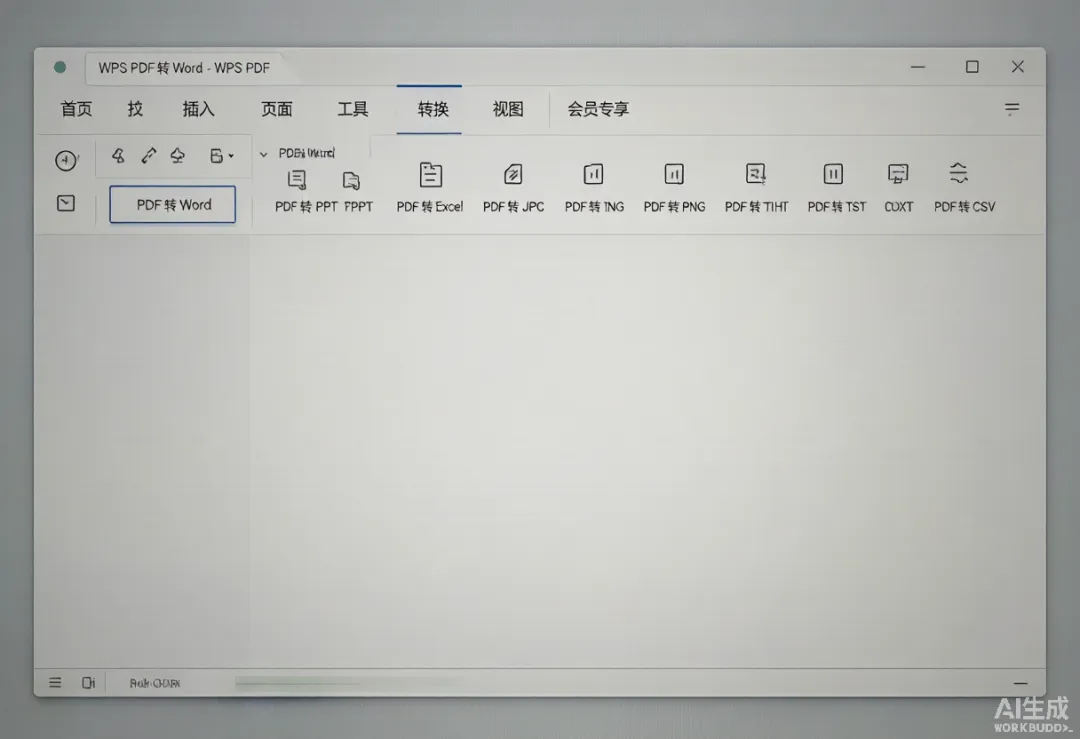The image size is (1080, 739).
Task: Minimize the WPS PDF window
Action: pos(917,67)
